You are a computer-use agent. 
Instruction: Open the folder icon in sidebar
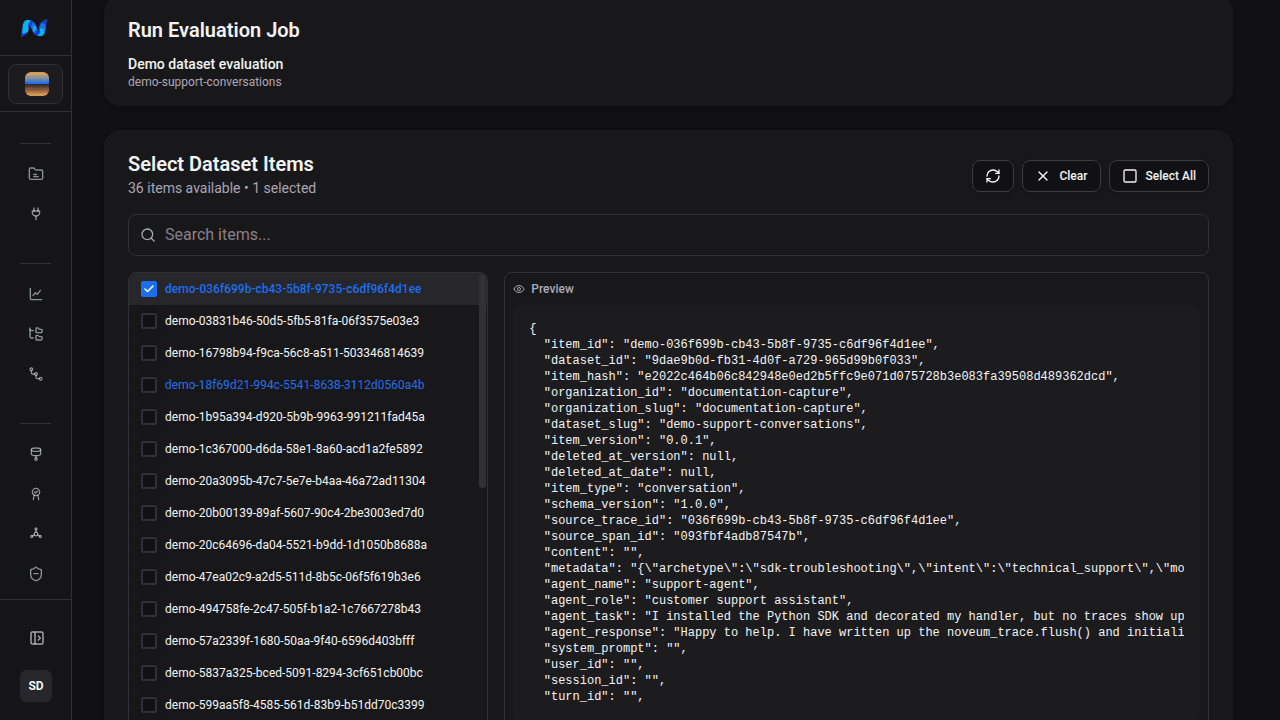click(36, 174)
